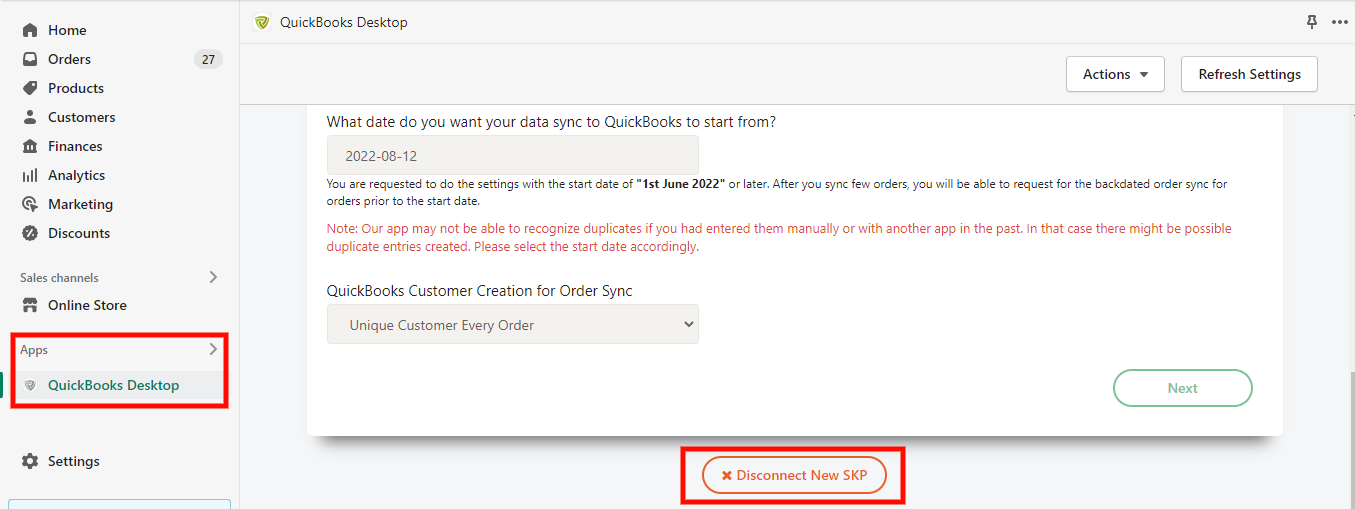
Task: Pin the QuickBooks Desktop app
Action: pyautogui.click(x=1312, y=22)
